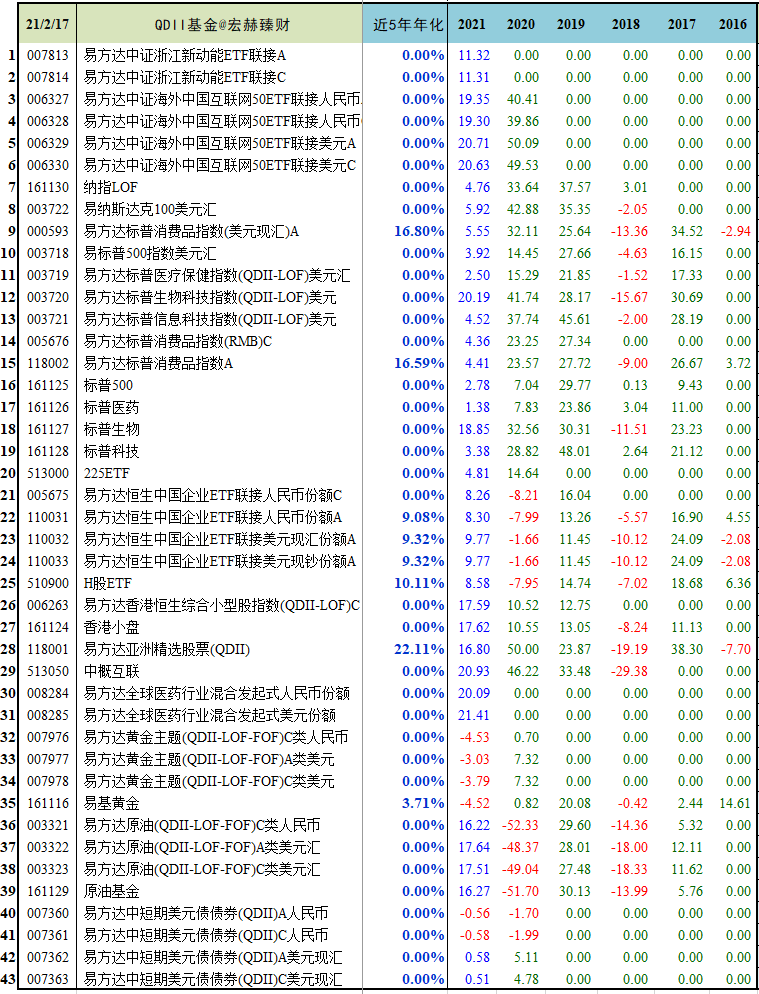Click the 2021 column header
The height and width of the screenshot is (994, 759).
pyautogui.click(x=472, y=25)
